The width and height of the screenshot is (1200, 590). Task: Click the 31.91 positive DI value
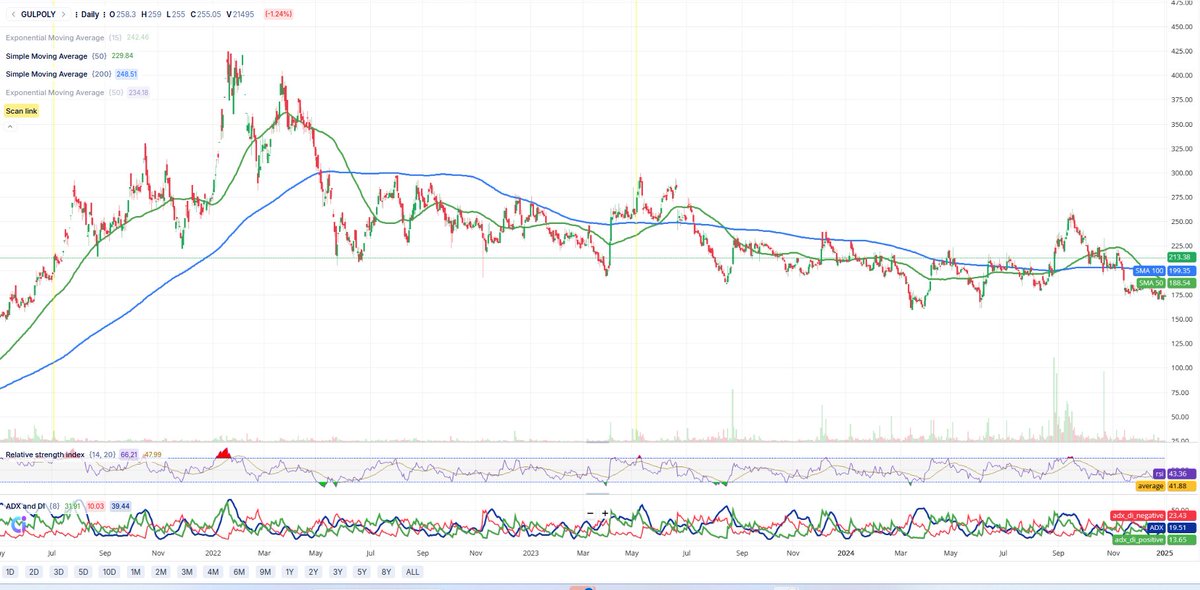click(73, 506)
